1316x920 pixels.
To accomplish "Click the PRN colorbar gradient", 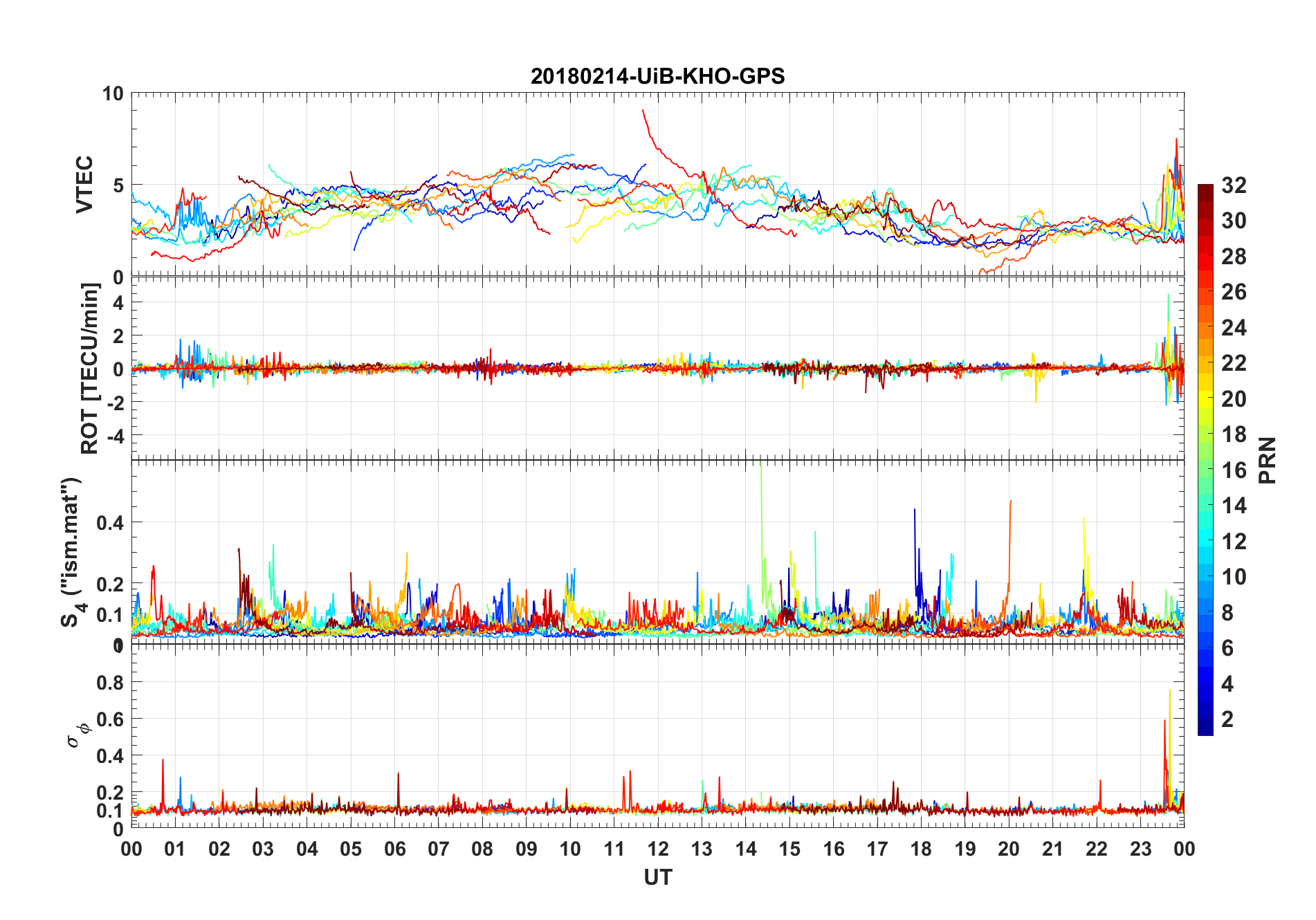I will click(x=1205, y=460).
